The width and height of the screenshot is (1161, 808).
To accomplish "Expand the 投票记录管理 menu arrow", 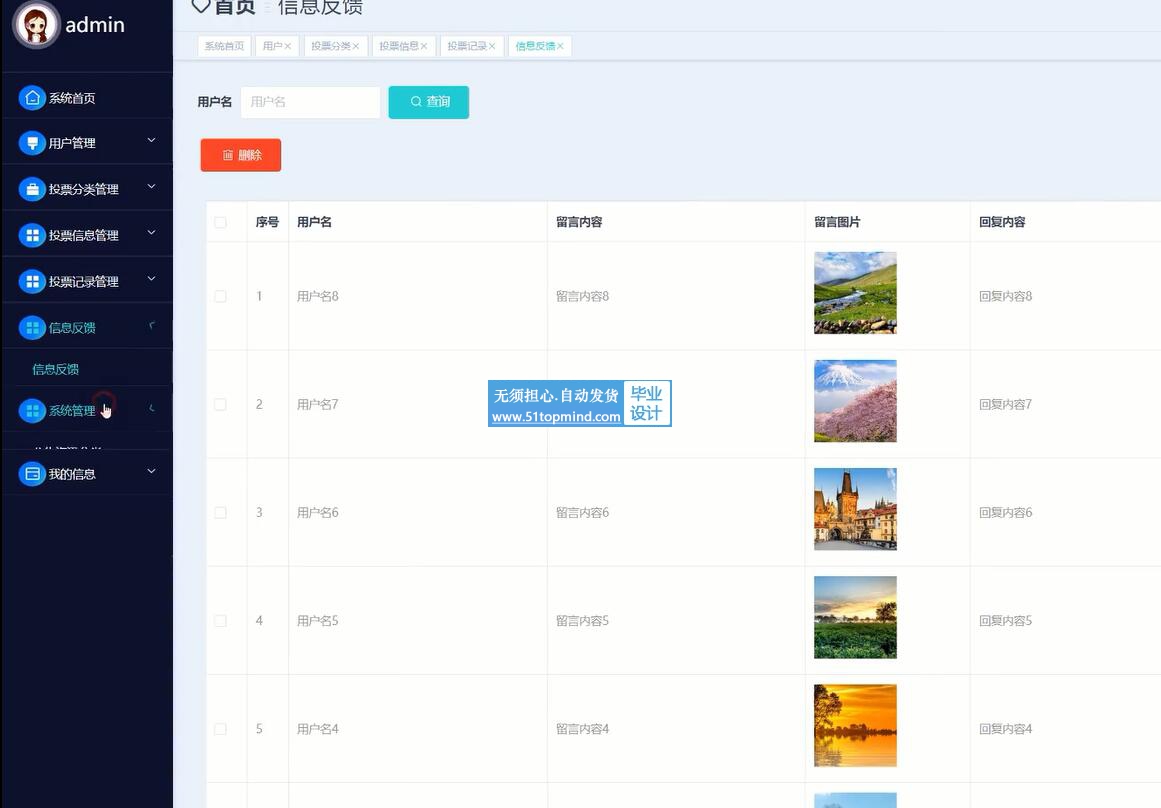I will click(152, 278).
